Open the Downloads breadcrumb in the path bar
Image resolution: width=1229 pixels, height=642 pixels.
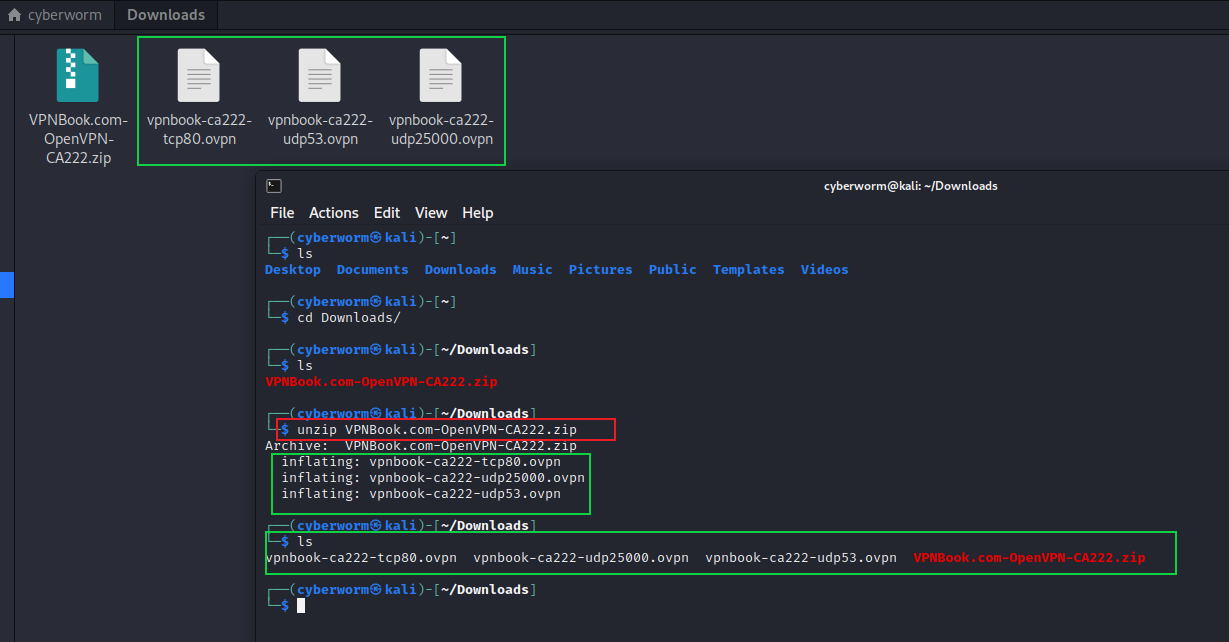coord(166,15)
